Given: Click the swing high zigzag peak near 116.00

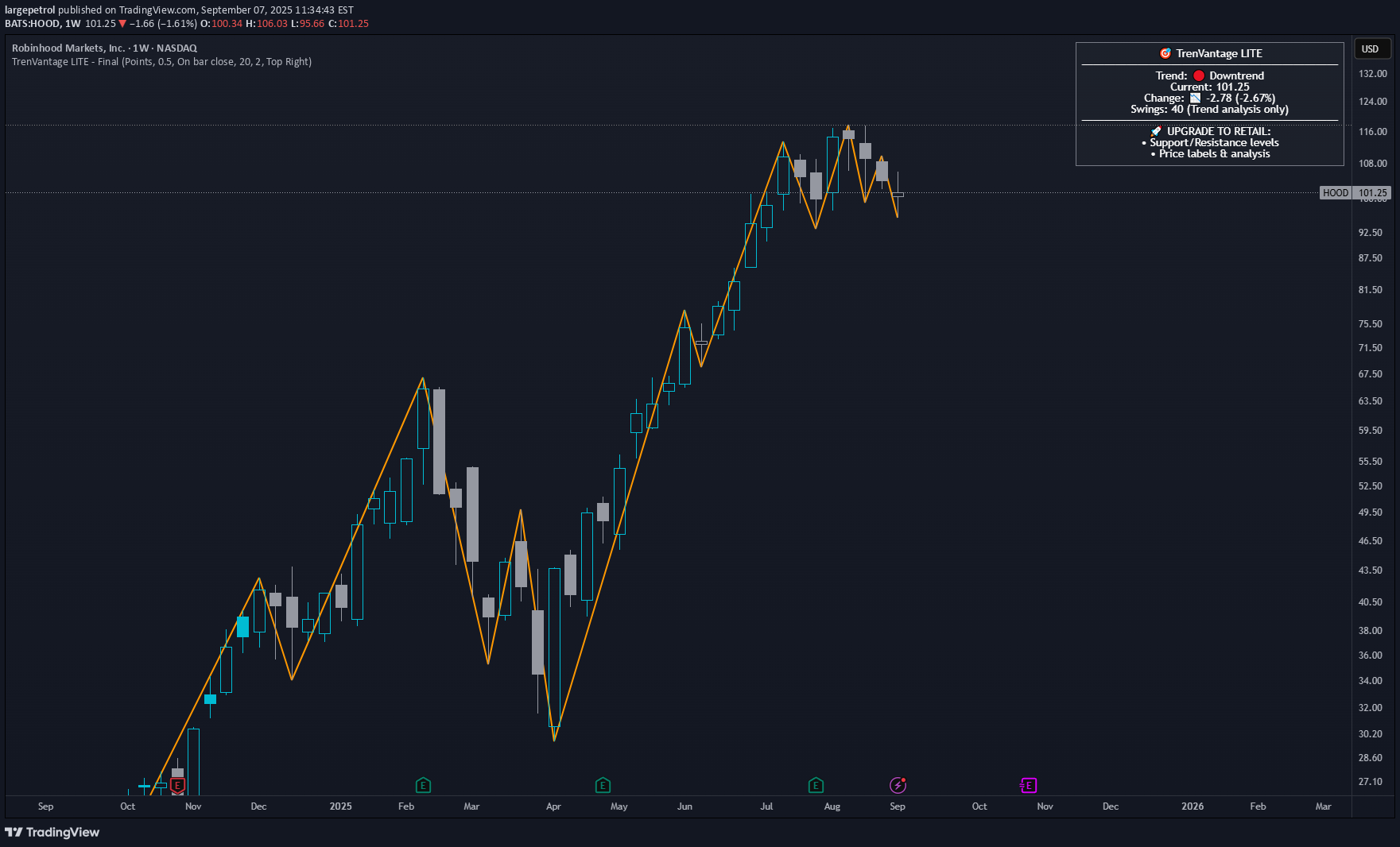Looking at the screenshot, I should pos(848,126).
